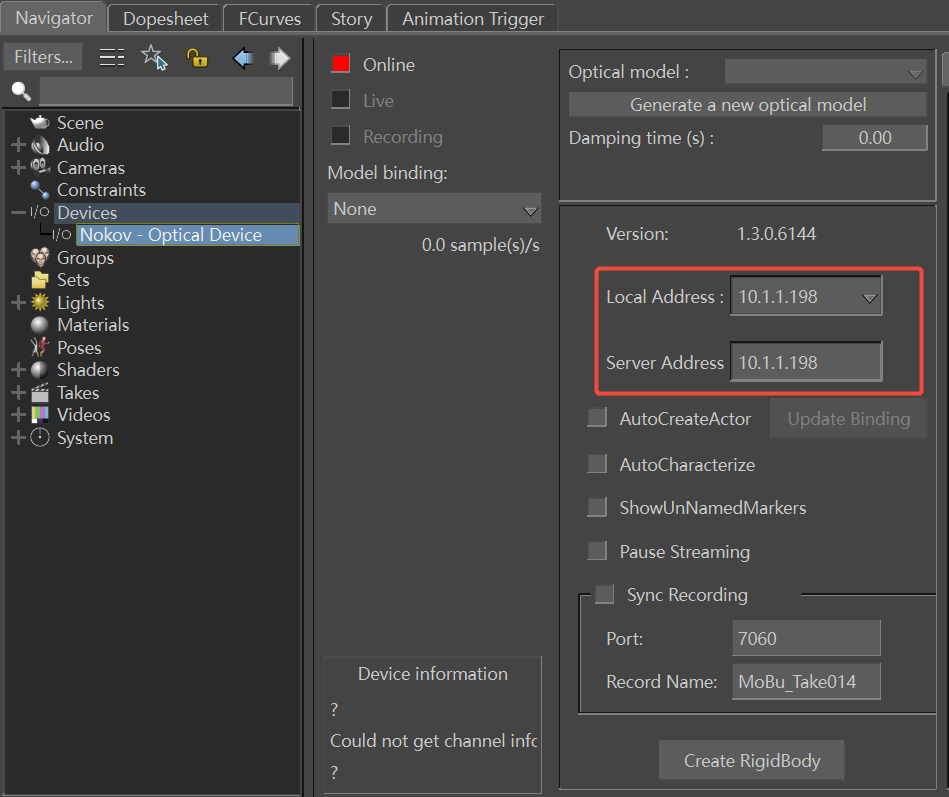This screenshot has width=949, height=797.
Task: Open the FCurves tab
Action: pyautogui.click(x=269, y=19)
